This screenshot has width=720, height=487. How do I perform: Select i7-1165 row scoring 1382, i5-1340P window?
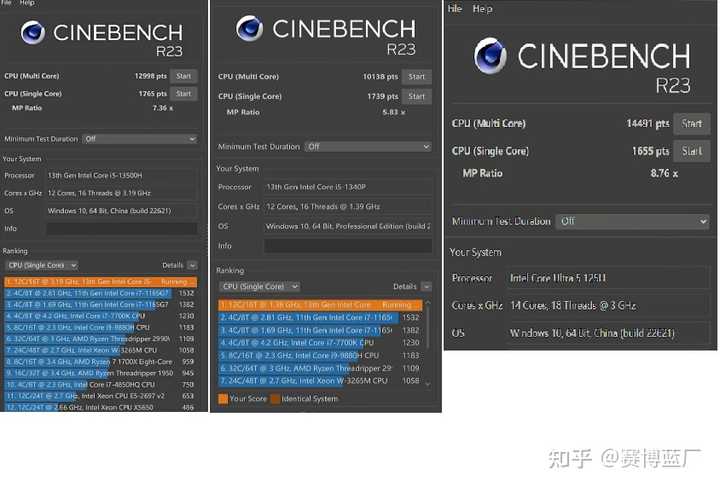[320, 330]
